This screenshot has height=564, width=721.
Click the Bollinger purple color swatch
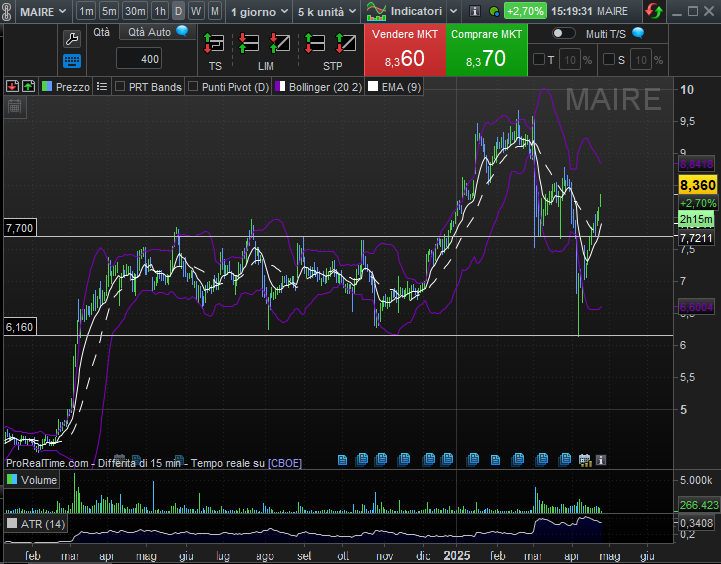(x=281, y=87)
